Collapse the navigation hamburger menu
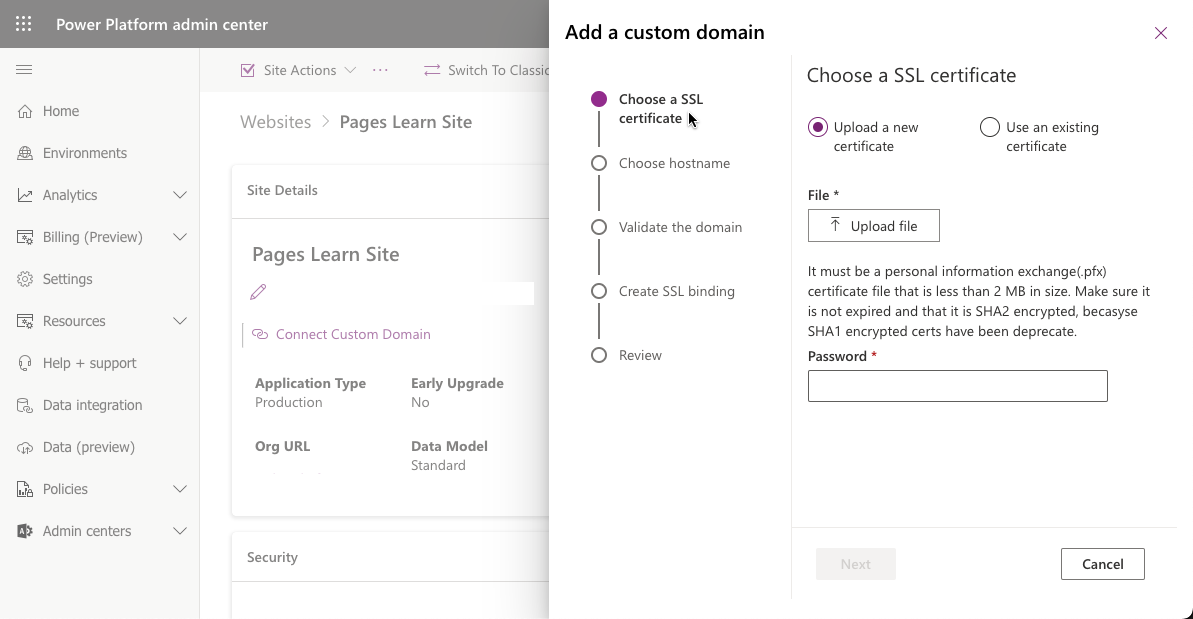Screen dimensions: 1193x619 click(x=24, y=70)
